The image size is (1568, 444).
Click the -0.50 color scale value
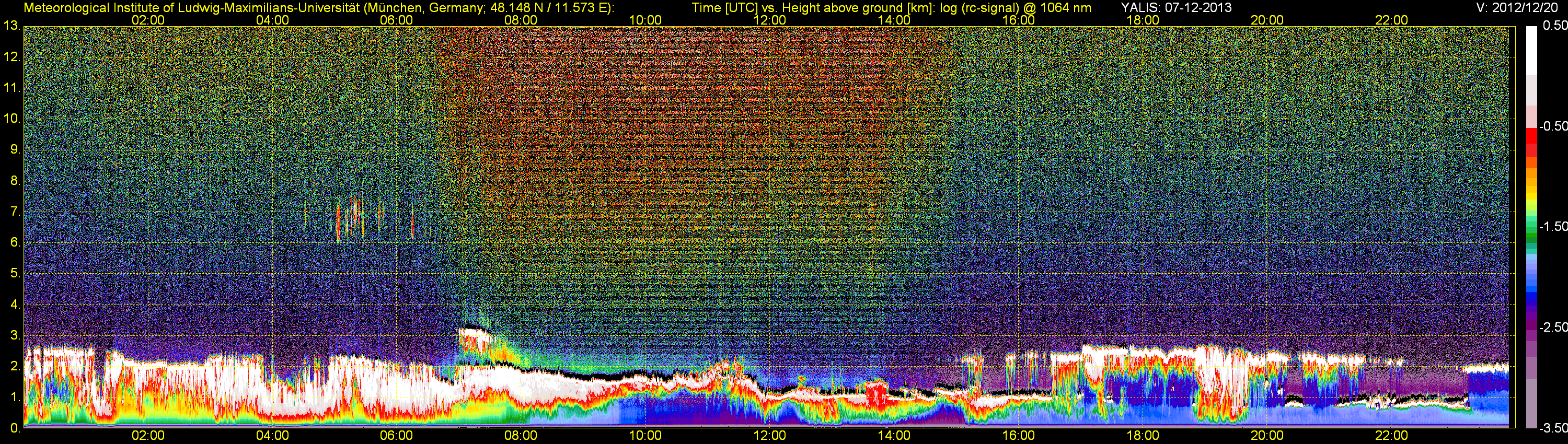click(1553, 126)
